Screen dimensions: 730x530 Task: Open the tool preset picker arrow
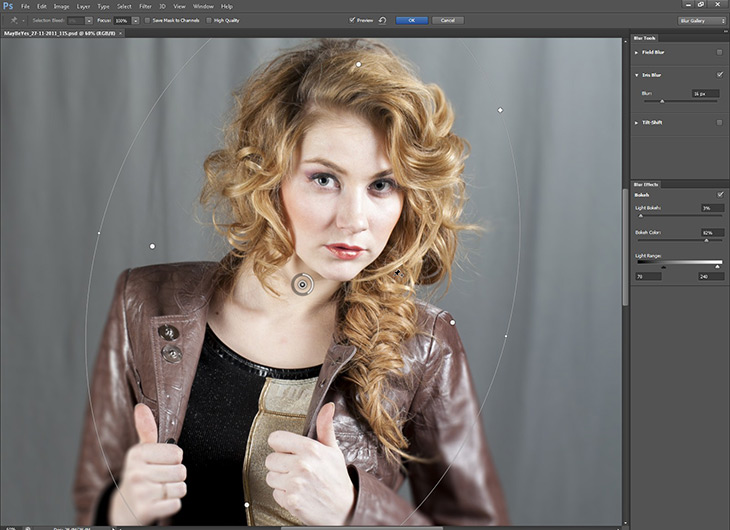pyautogui.click(x=23, y=20)
